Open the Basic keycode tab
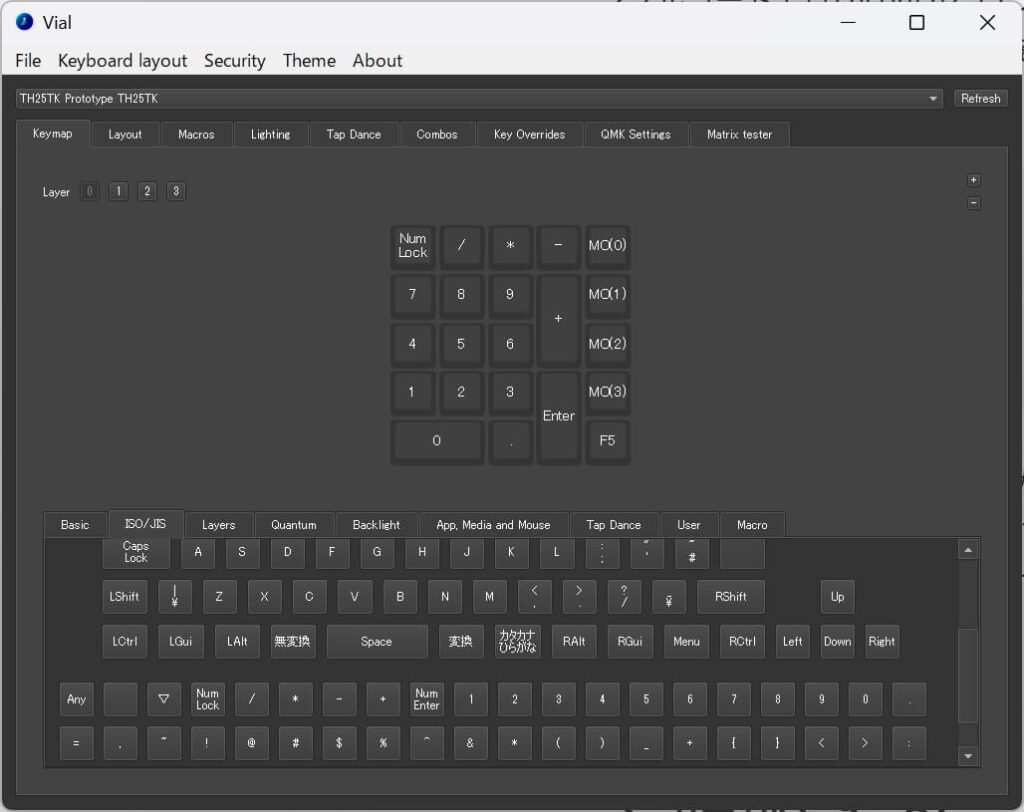The image size is (1024, 812). click(x=75, y=525)
